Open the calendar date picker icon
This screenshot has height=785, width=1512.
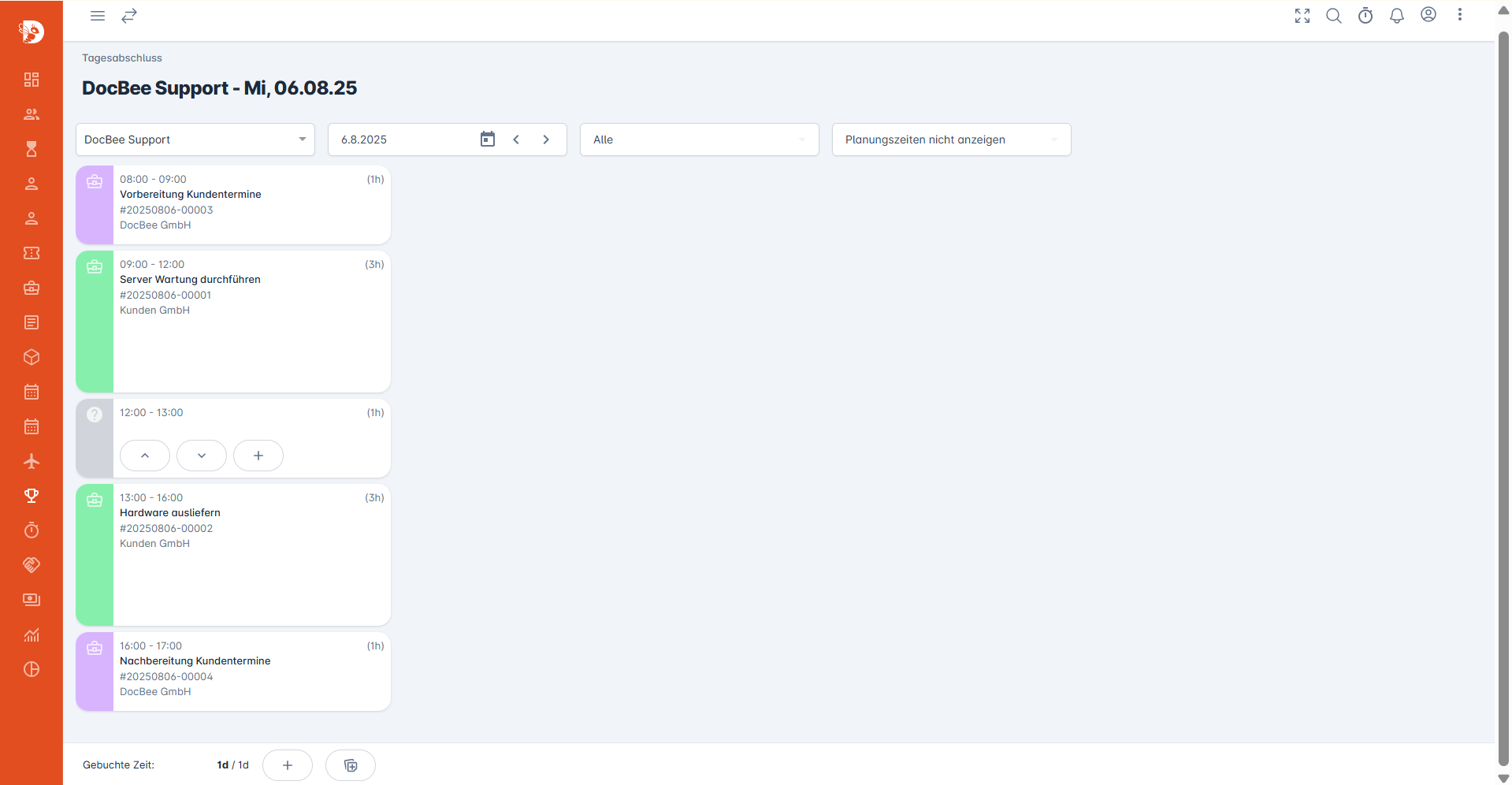tap(488, 140)
